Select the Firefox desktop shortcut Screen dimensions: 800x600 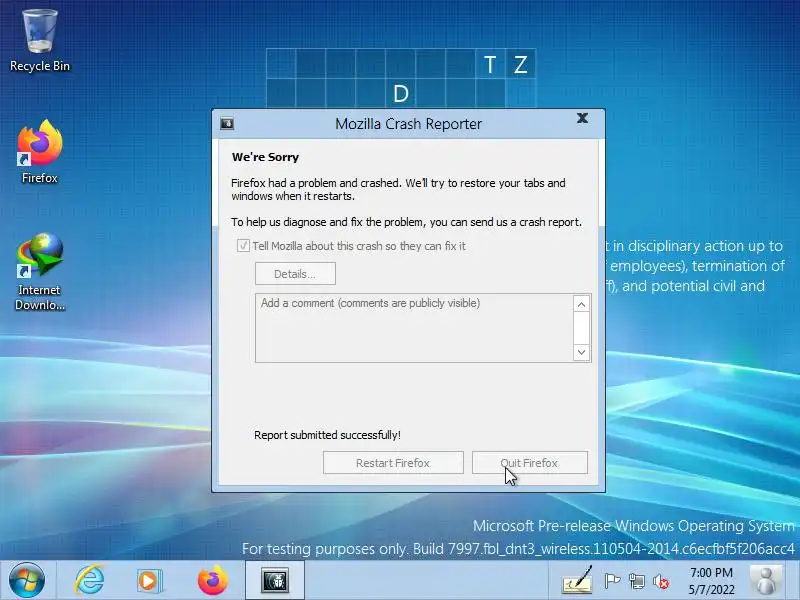pos(40,151)
